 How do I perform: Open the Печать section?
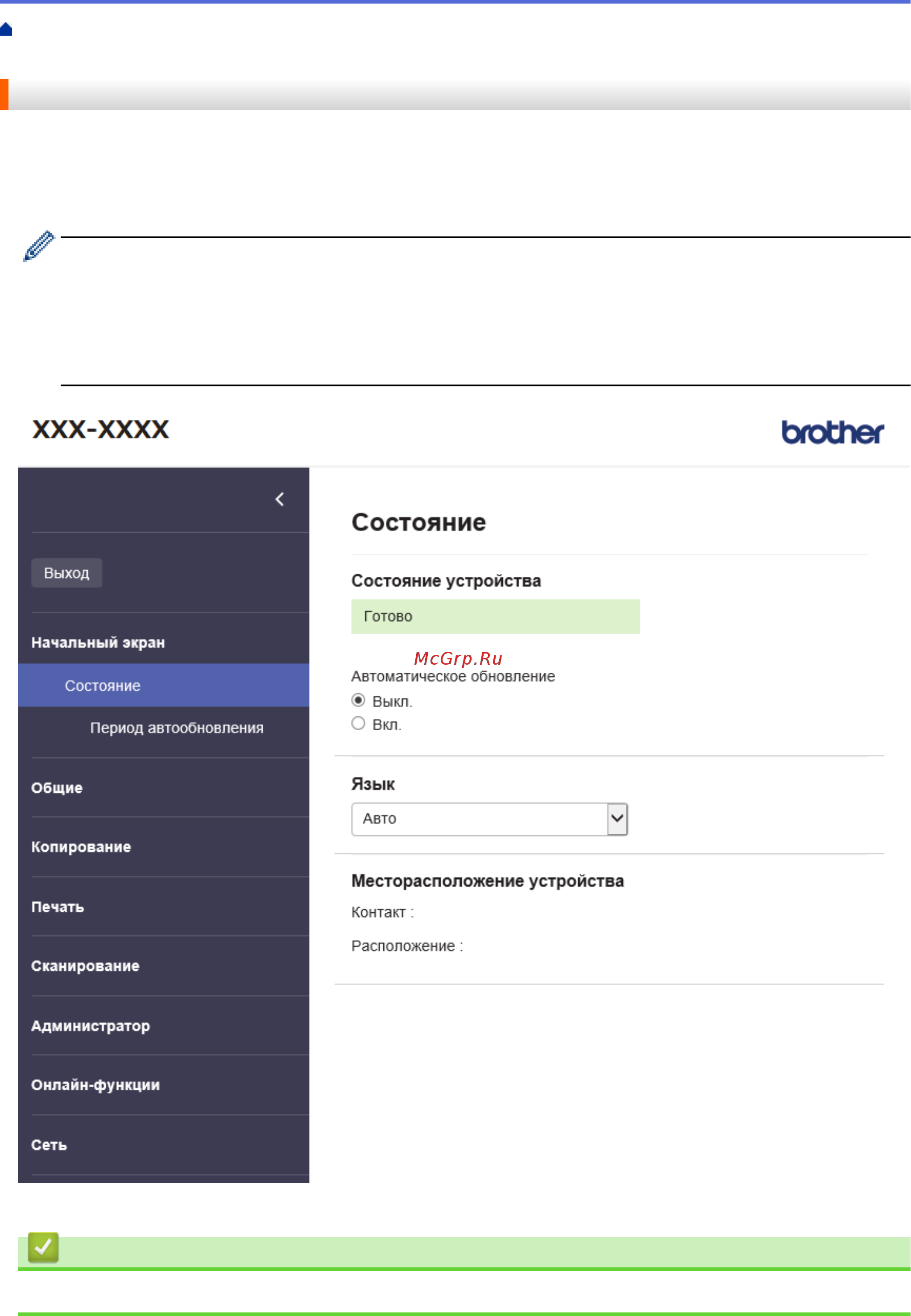point(57,906)
